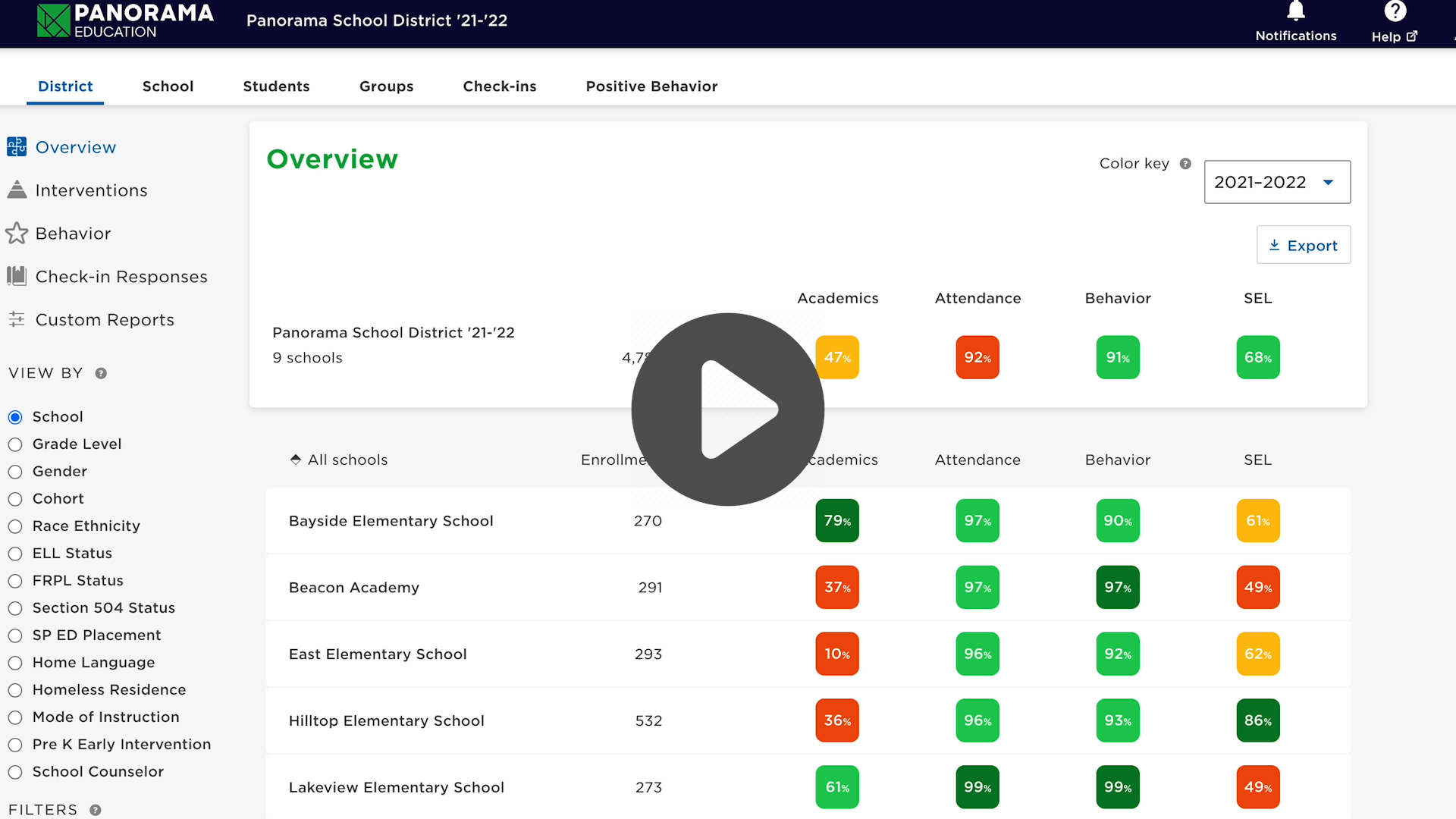Select the Home Language radio button
Viewport: 1456px width, 819px height.
pos(15,663)
